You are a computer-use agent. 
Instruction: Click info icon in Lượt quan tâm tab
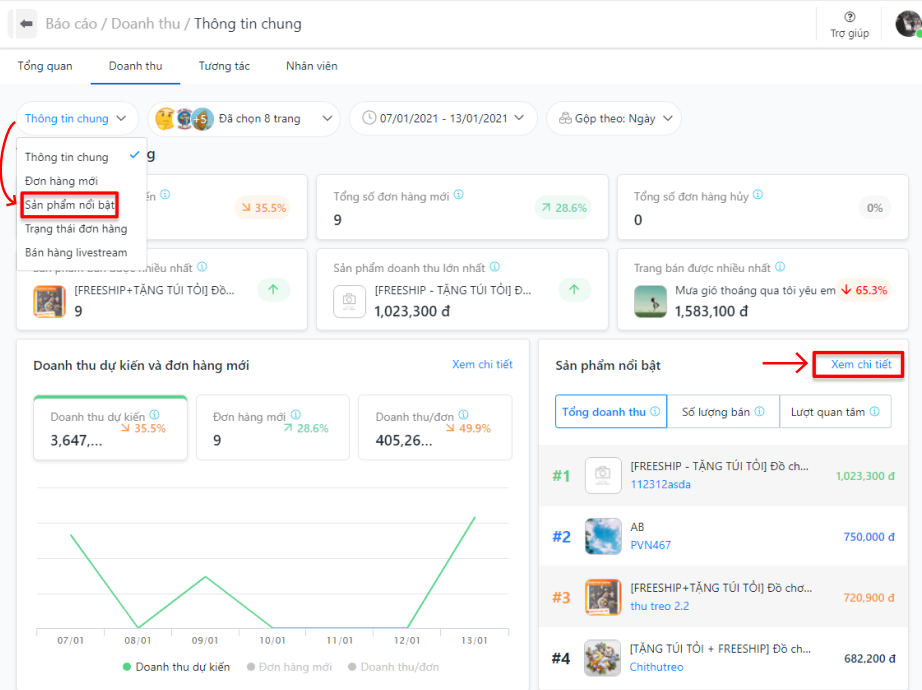point(874,412)
